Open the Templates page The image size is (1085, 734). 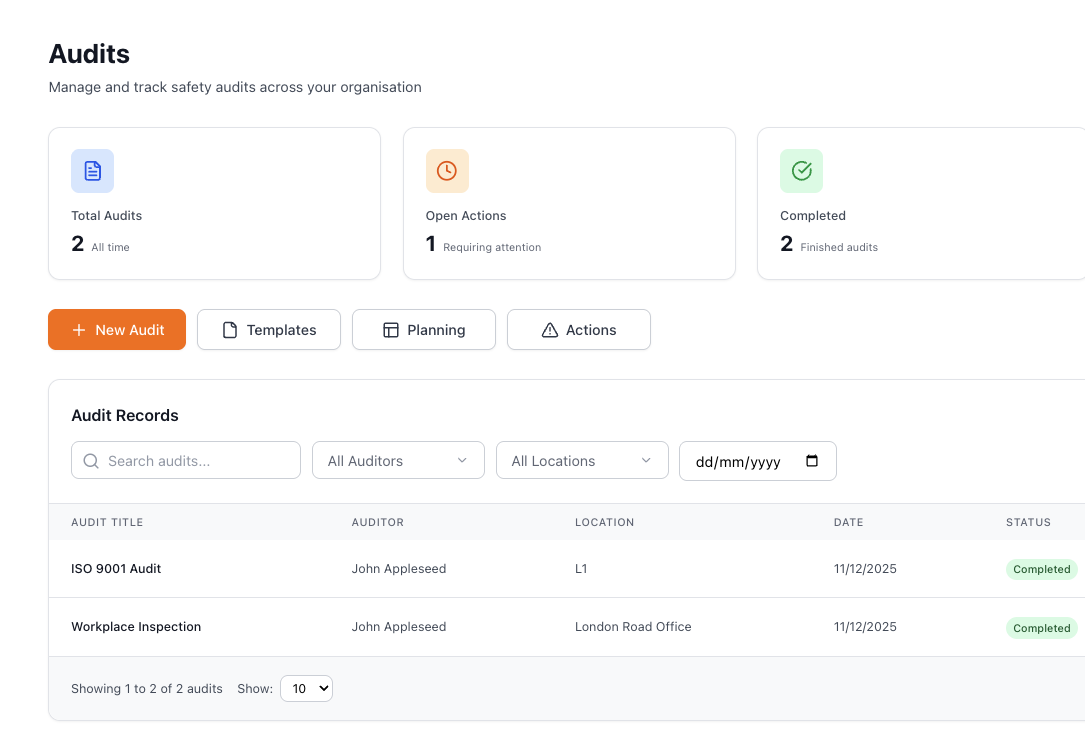(269, 330)
